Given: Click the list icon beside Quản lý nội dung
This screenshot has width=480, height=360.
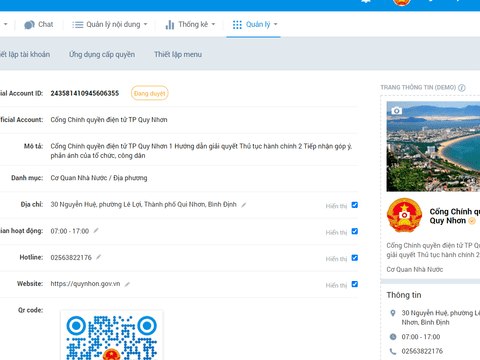Looking at the screenshot, I should 78,25.
